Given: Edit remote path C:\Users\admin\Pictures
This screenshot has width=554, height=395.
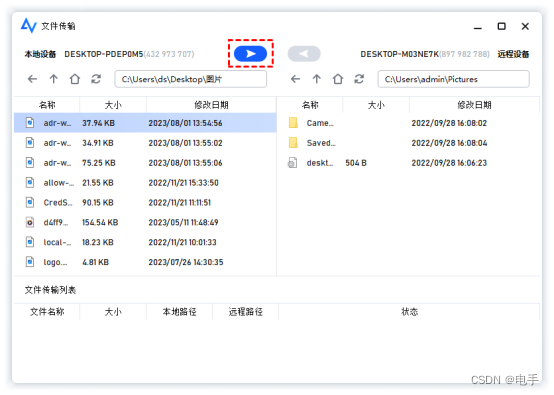Looking at the screenshot, I should (x=454, y=79).
